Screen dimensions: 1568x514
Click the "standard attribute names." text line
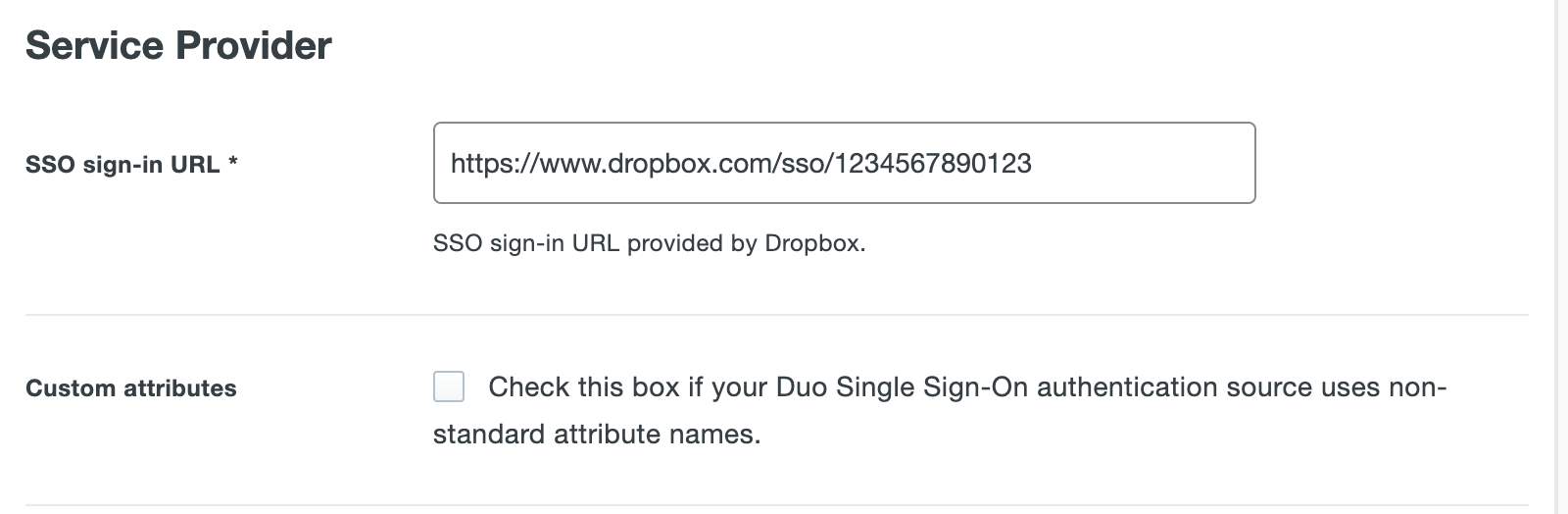[x=597, y=434]
